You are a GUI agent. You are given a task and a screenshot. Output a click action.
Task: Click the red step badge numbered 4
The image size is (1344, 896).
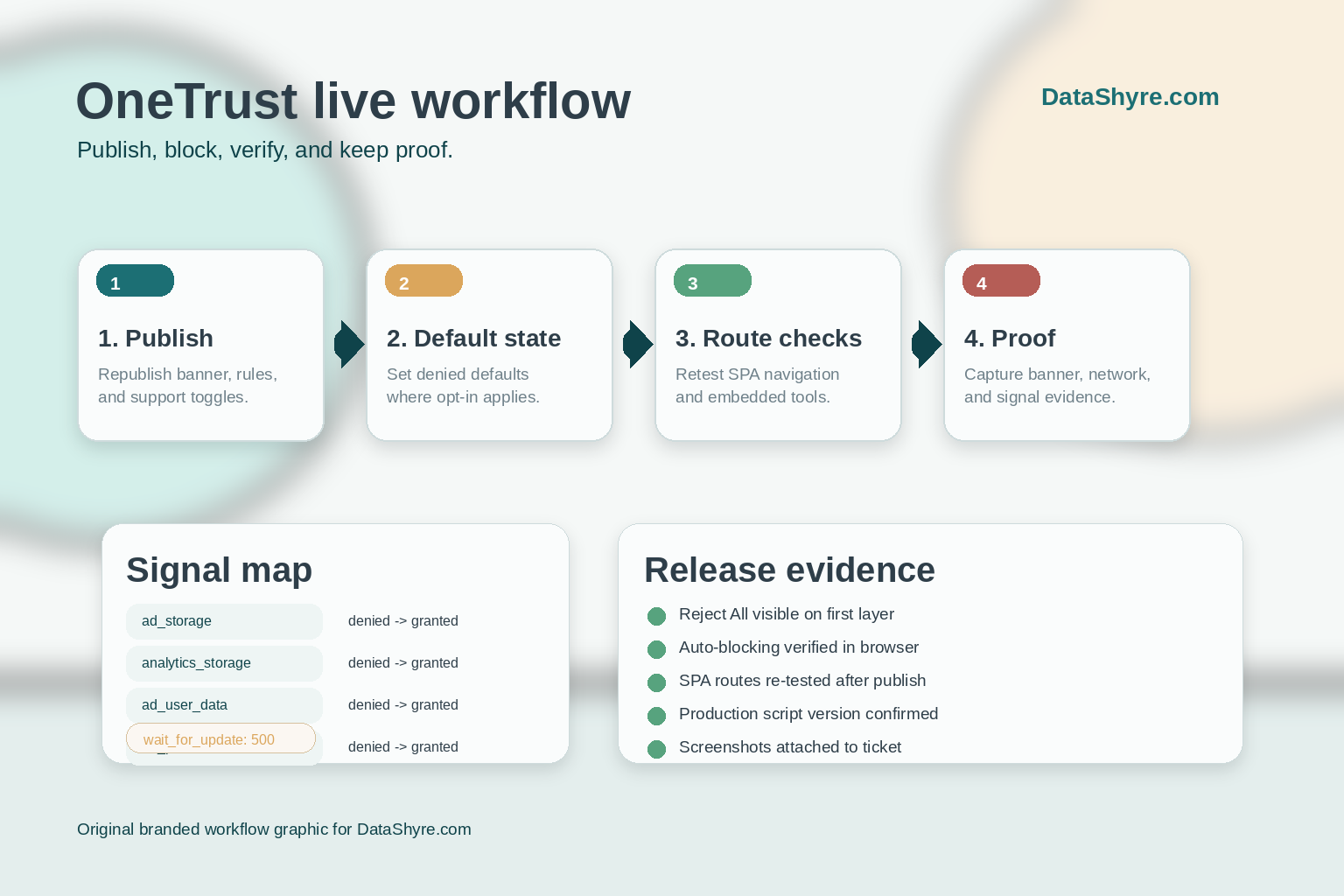pos(1001,281)
